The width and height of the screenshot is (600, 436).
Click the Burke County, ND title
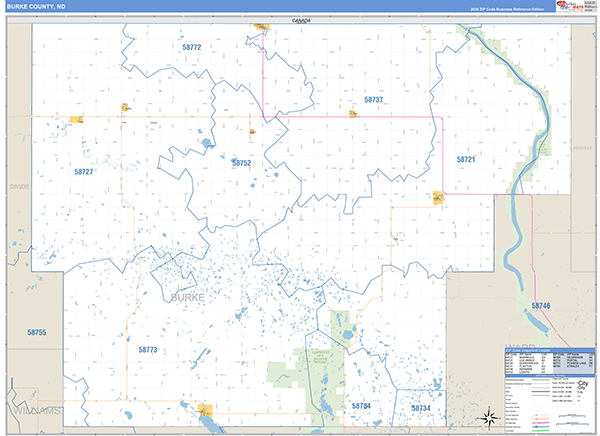(36, 7)
